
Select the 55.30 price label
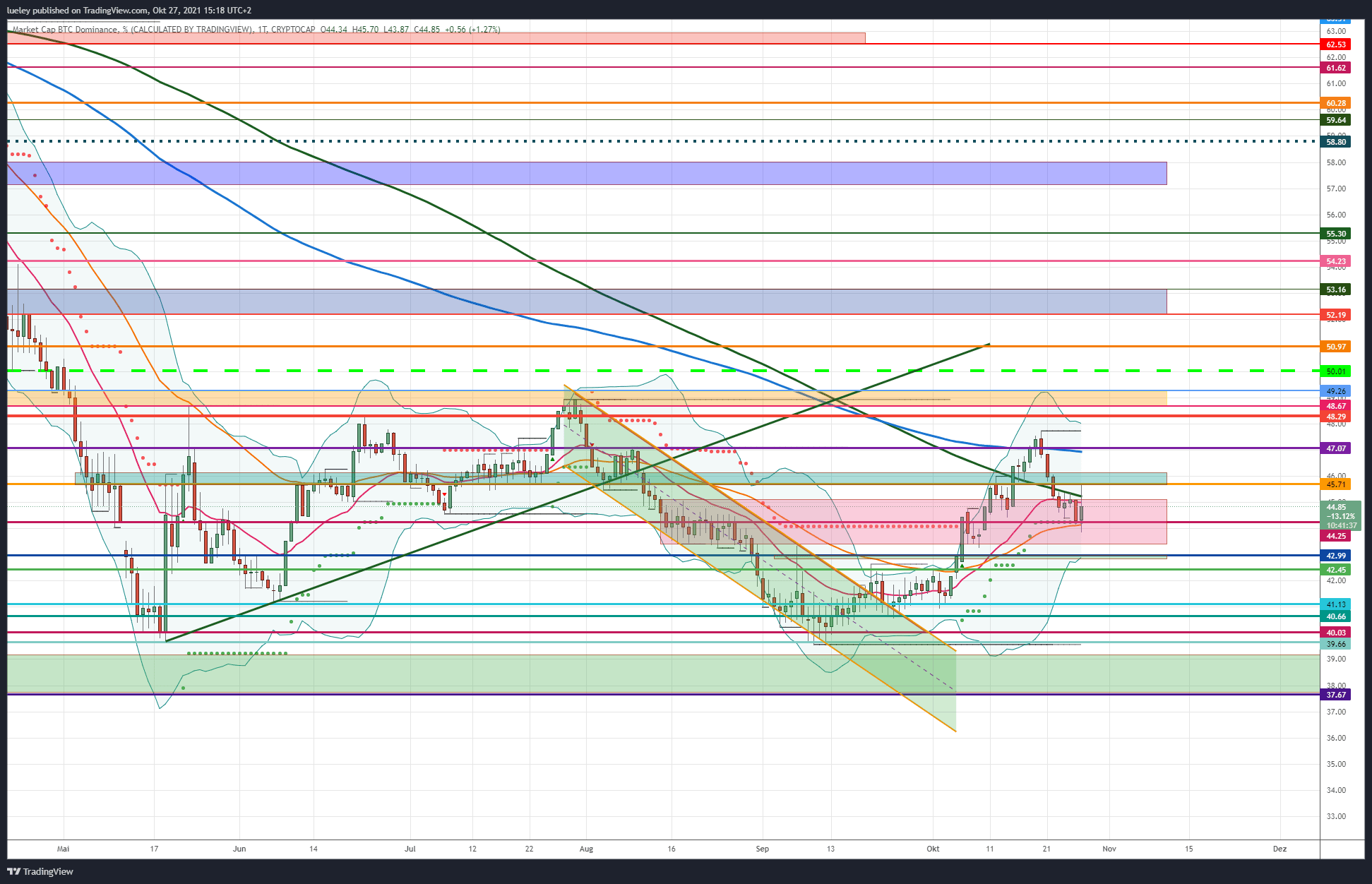tap(1335, 234)
